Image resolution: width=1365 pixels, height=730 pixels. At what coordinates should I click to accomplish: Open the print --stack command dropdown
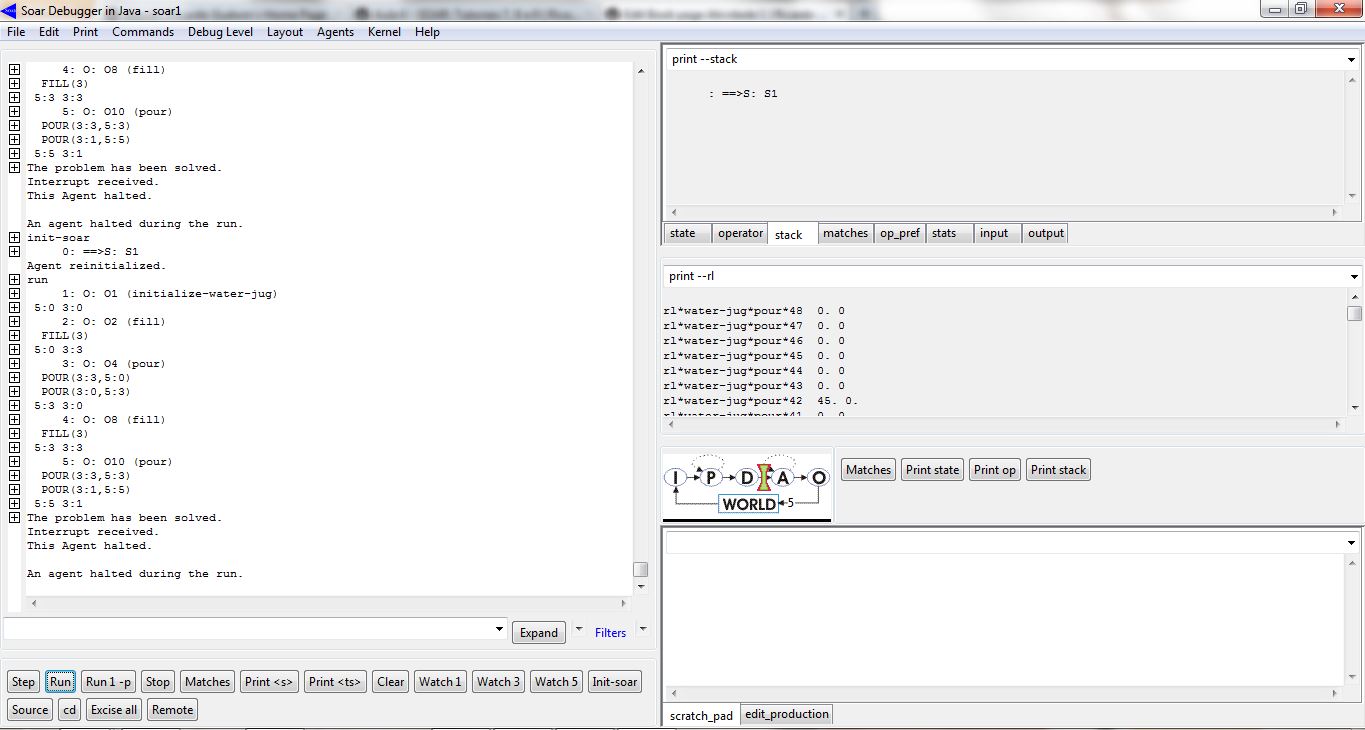pos(1352,60)
